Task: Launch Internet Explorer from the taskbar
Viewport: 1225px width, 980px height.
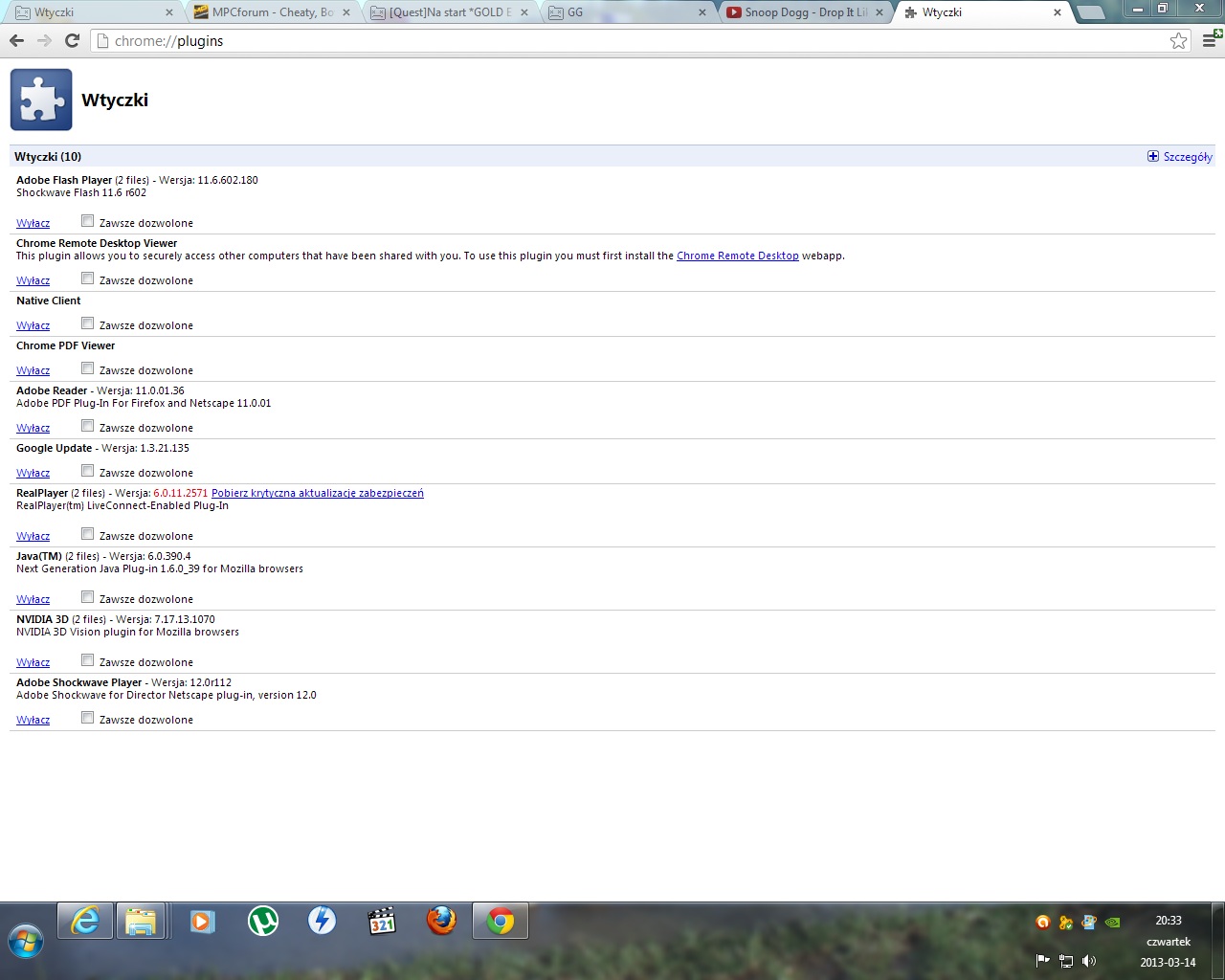Action: [x=85, y=922]
